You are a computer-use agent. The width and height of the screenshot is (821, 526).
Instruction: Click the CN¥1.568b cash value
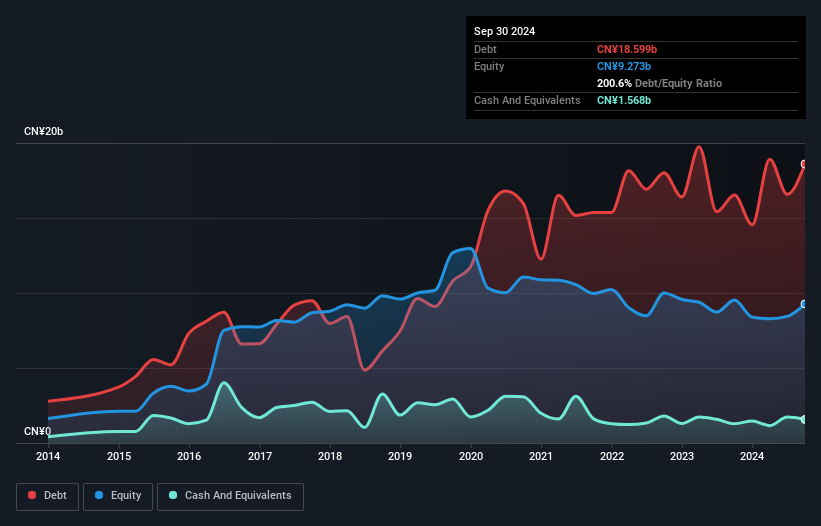tap(624, 100)
